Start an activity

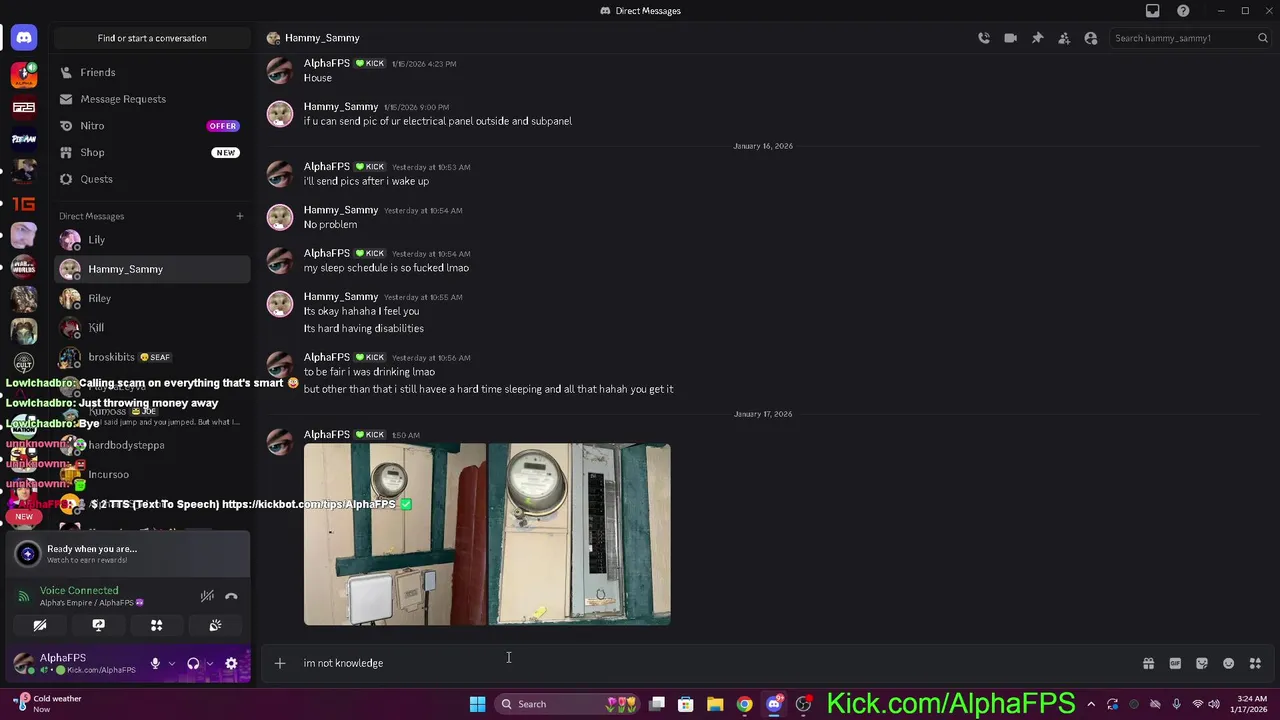156,625
